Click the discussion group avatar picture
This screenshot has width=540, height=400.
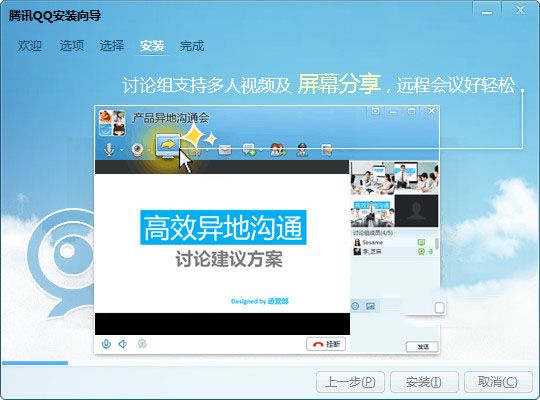(112, 123)
